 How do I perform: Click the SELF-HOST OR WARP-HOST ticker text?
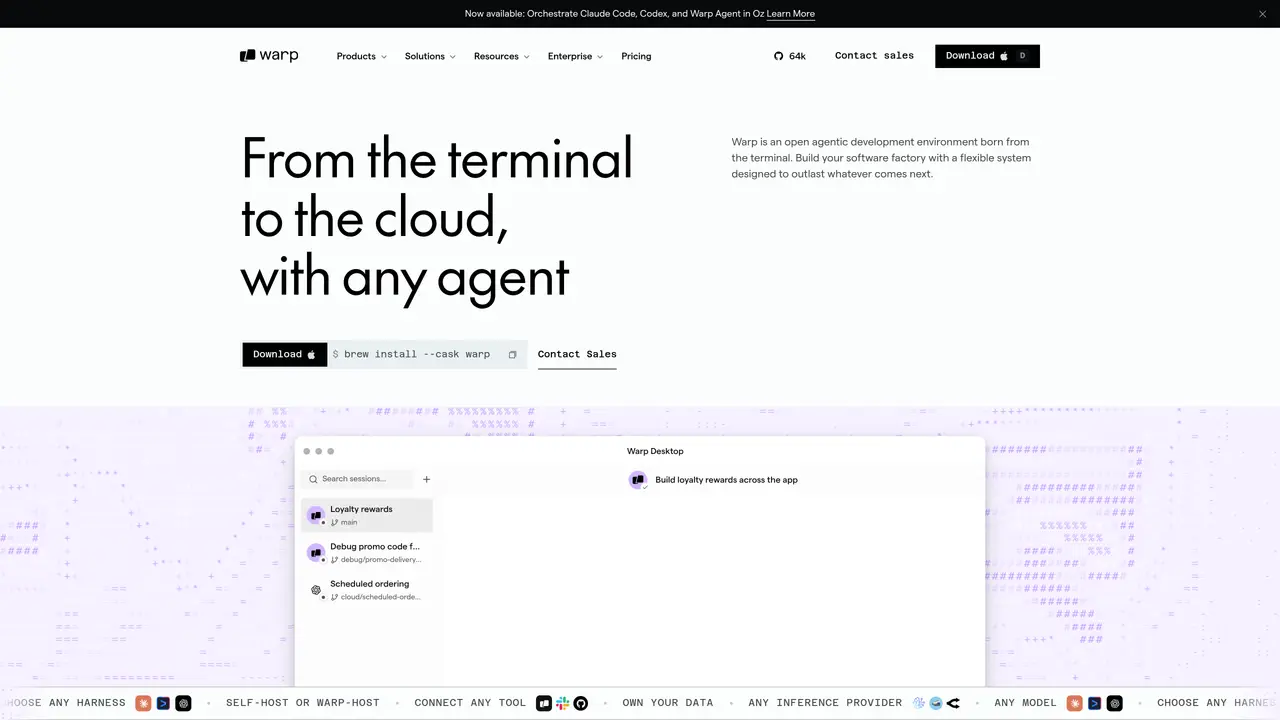point(303,703)
